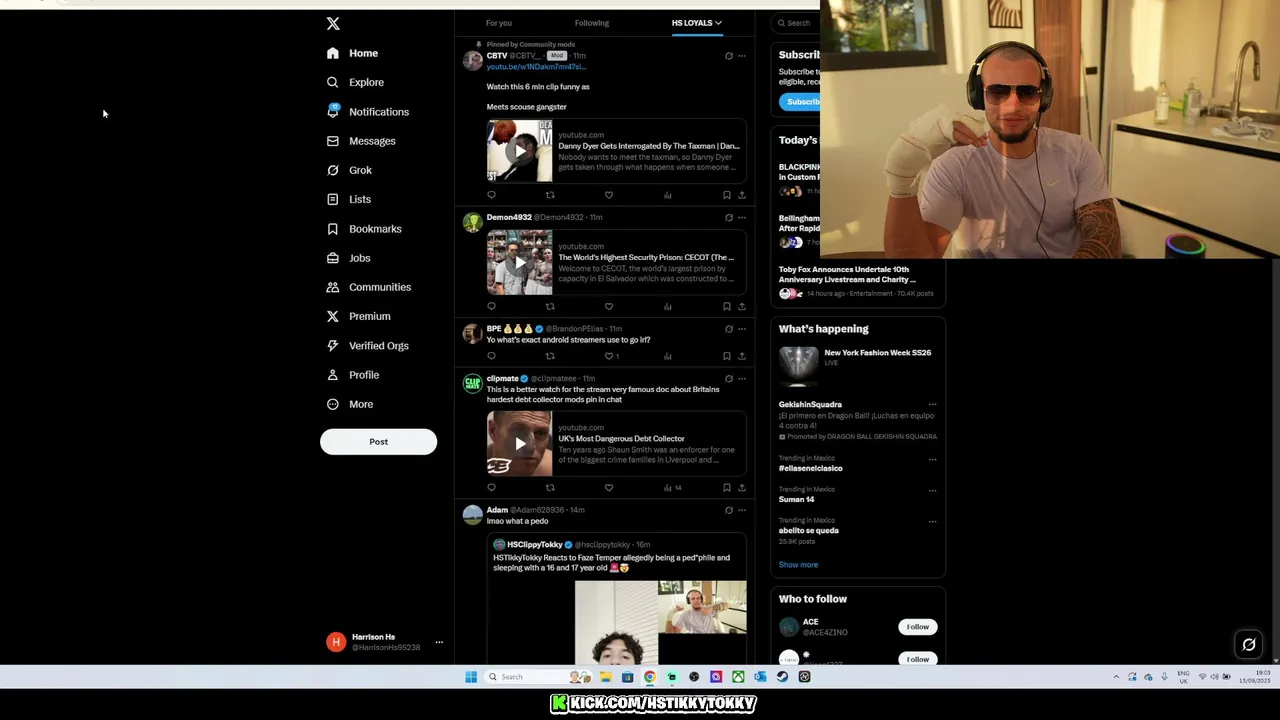Click the Communities people icon

[x=333, y=287]
